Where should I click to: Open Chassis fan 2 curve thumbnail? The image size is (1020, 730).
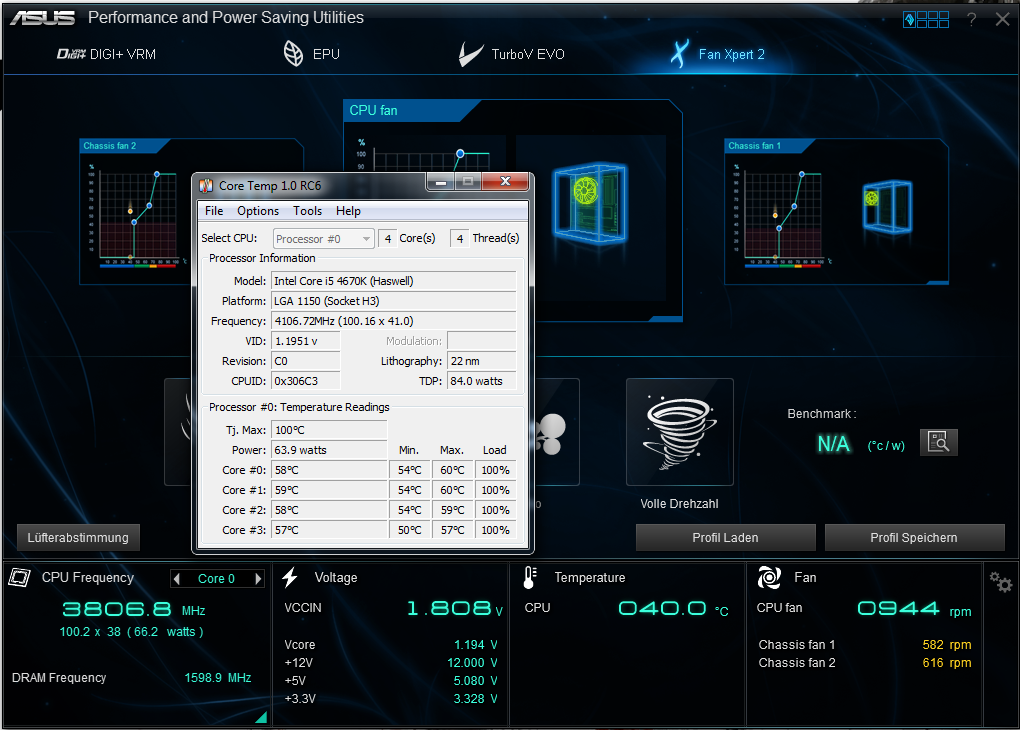[x=135, y=215]
